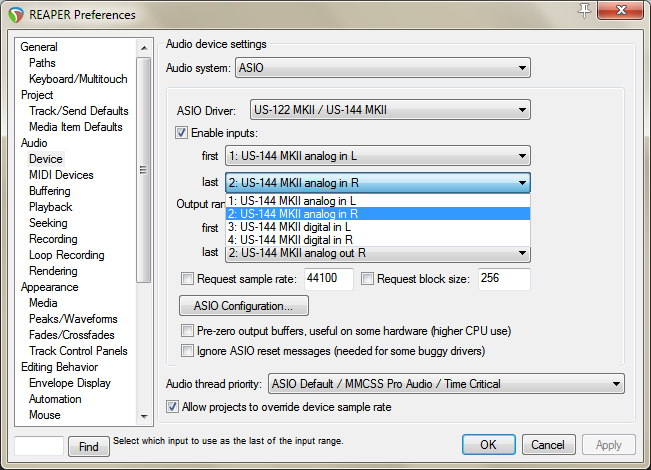Open ASIO Configuration dialog
The width and height of the screenshot is (651, 470).
pyautogui.click(x=244, y=306)
